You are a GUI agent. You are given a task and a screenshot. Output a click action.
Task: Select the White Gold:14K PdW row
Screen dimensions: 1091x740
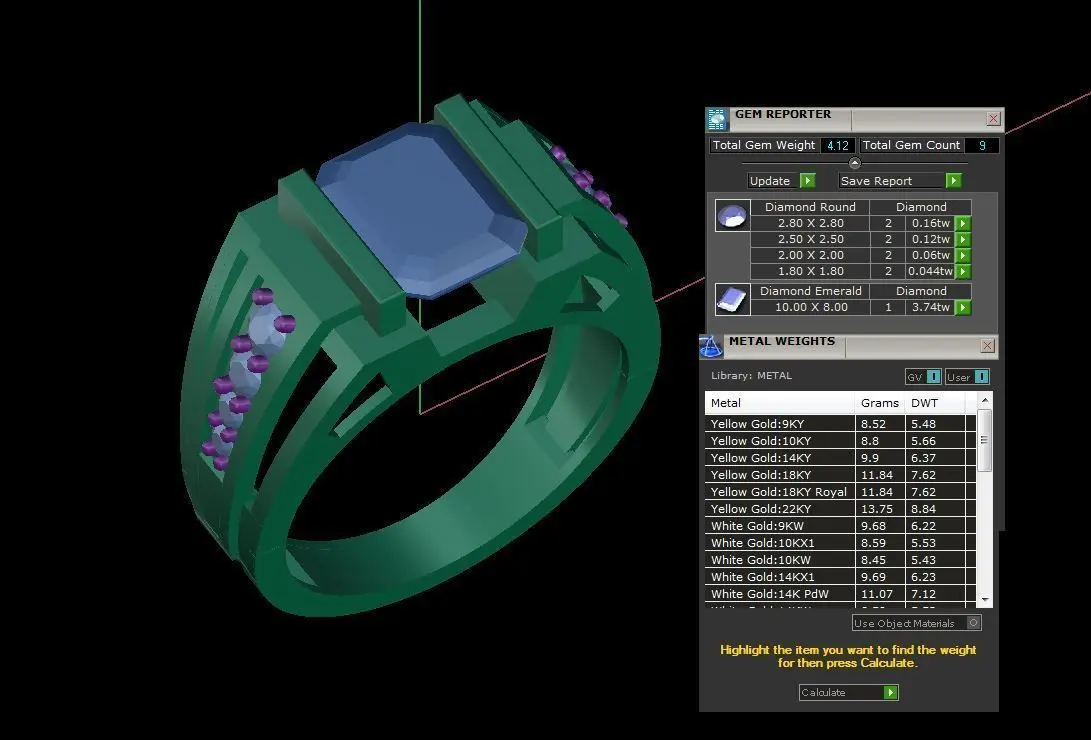pyautogui.click(x=841, y=594)
